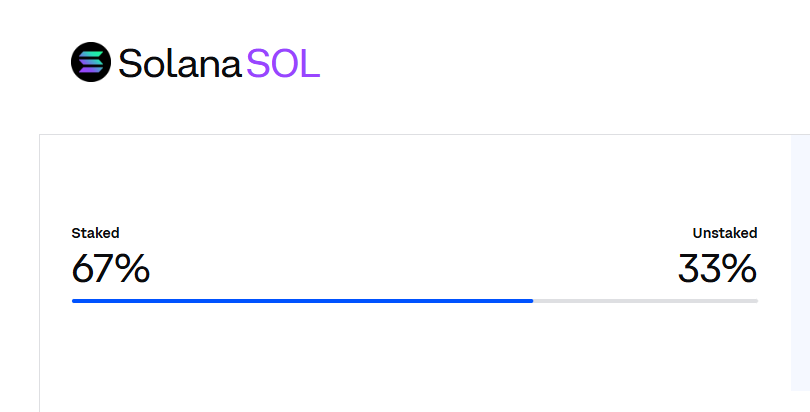This screenshot has width=810, height=412.
Task: Click blank space between 67% and 33%
Action: tap(410, 269)
